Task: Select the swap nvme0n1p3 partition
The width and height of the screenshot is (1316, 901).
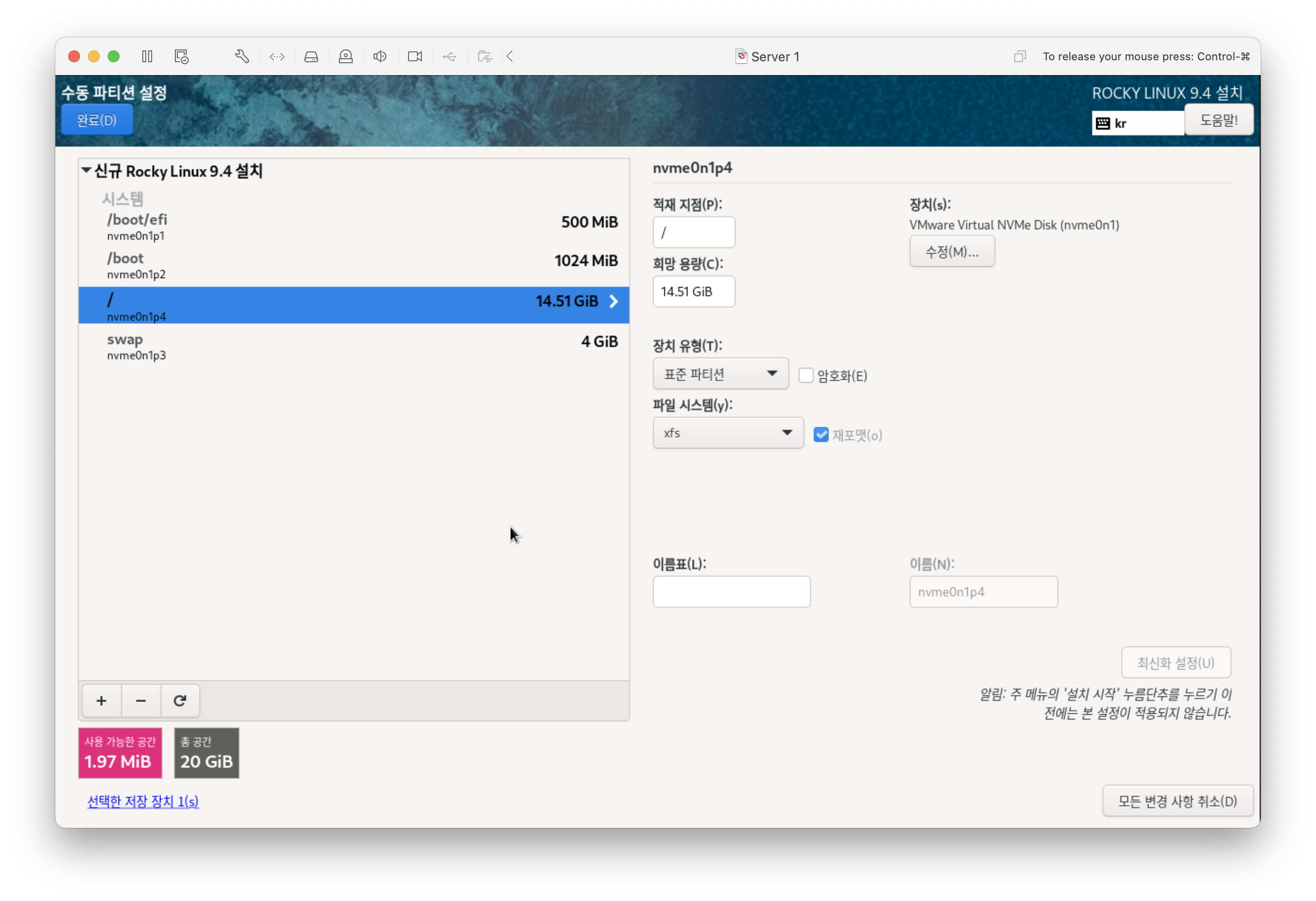Action: 354,347
